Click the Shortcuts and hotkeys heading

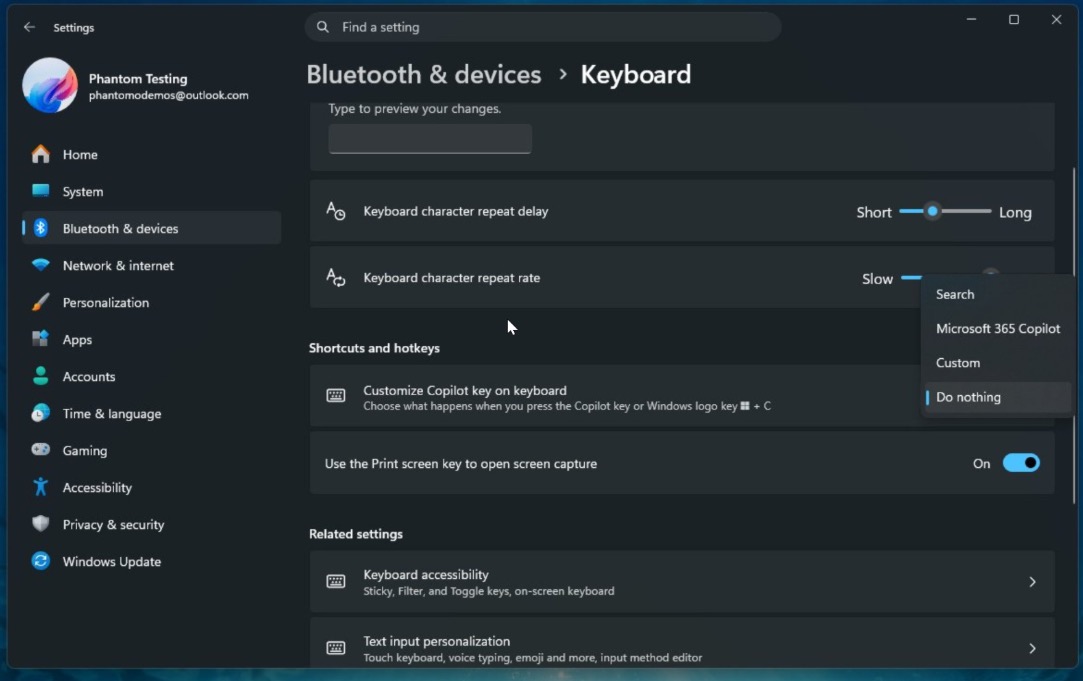coord(374,348)
